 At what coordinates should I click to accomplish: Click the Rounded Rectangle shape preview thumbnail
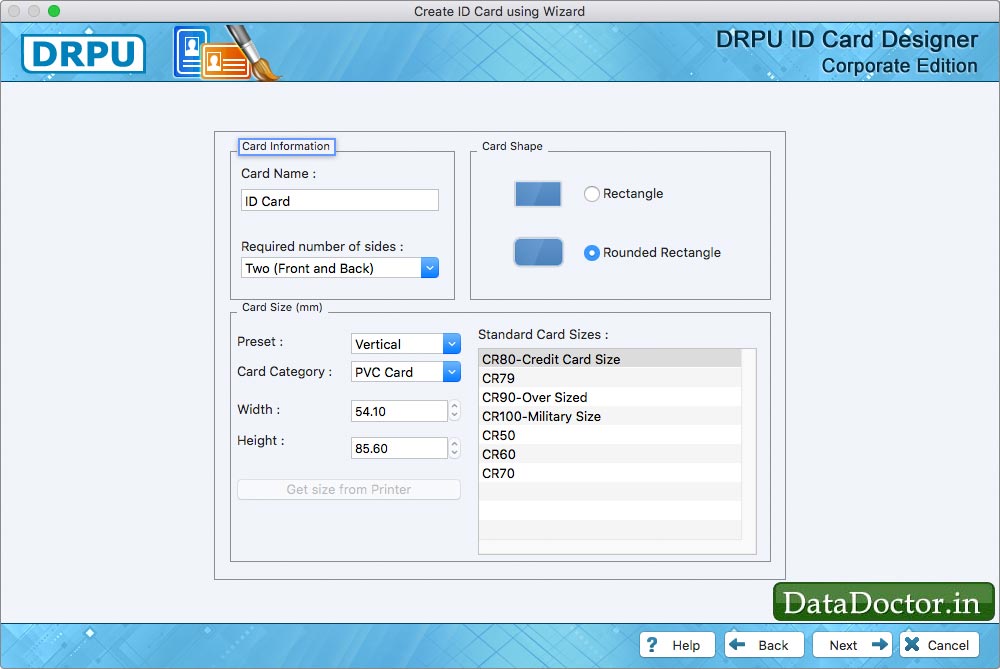538,252
